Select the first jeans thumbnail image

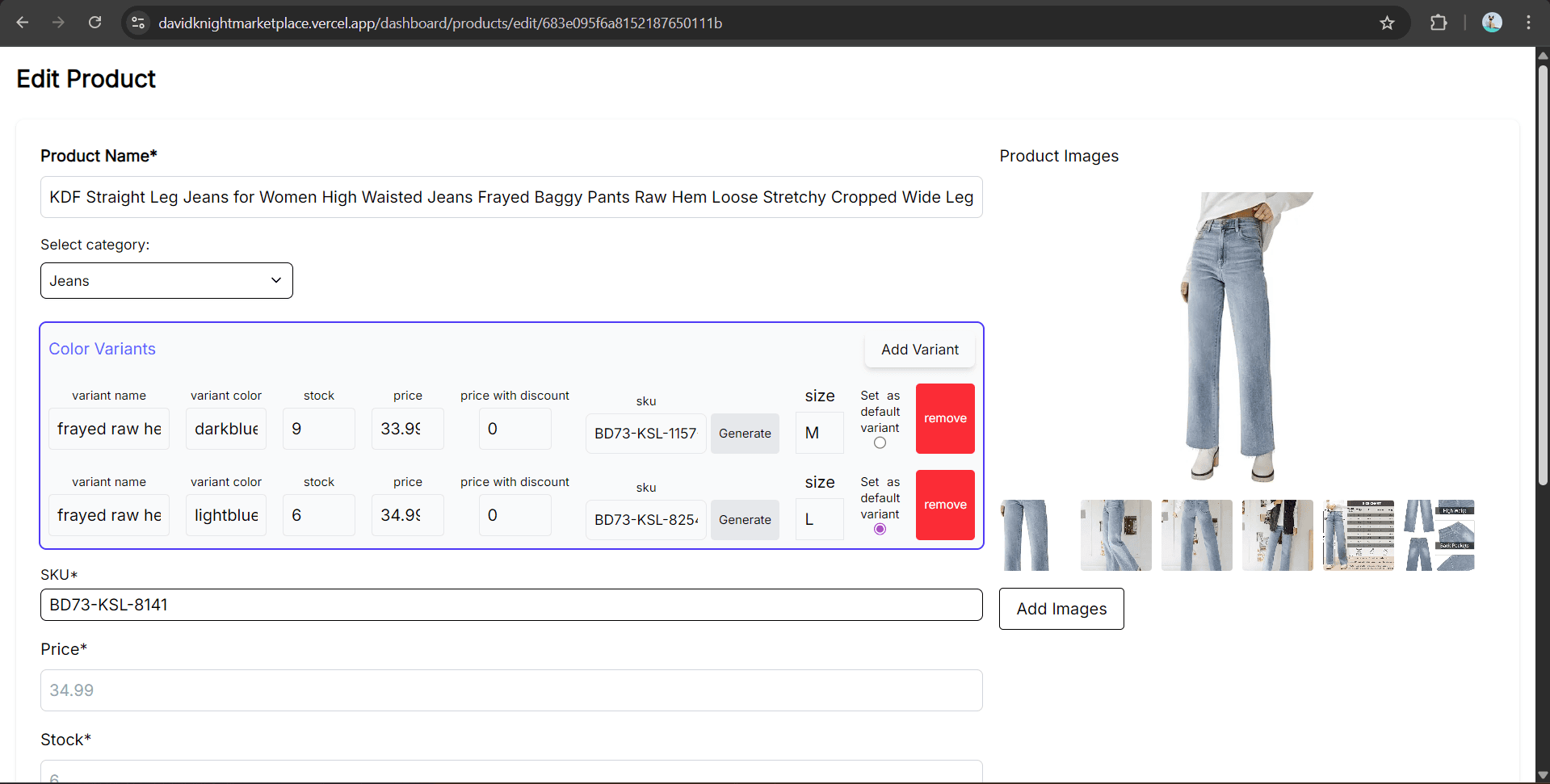1027,535
